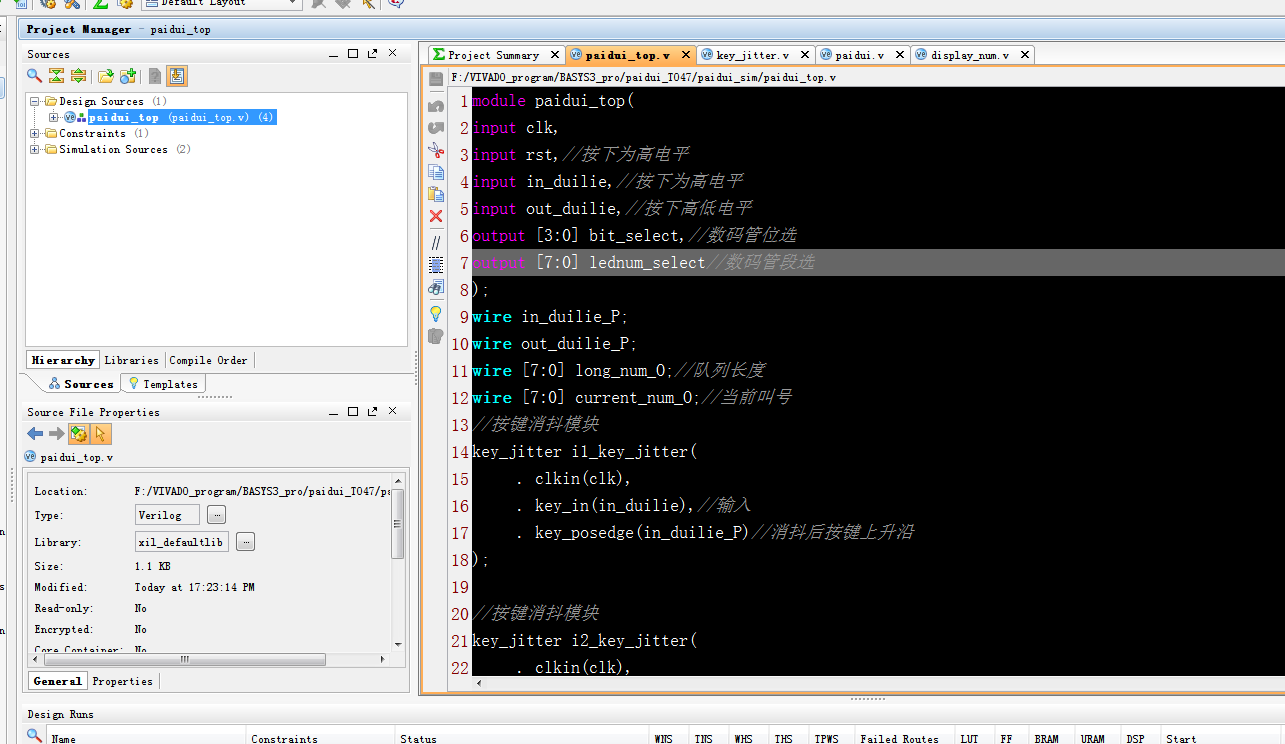Click the Add Sources icon
Screen dimensions: 1285x744
point(128,76)
